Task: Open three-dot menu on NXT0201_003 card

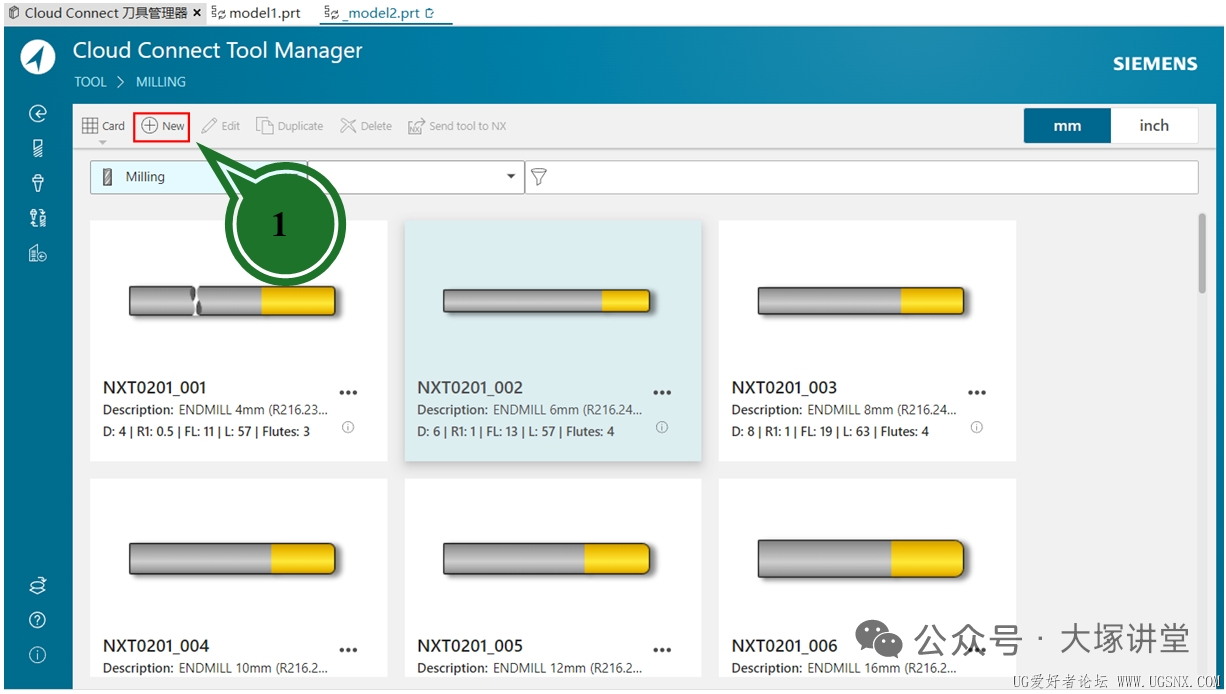Action: (976, 393)
